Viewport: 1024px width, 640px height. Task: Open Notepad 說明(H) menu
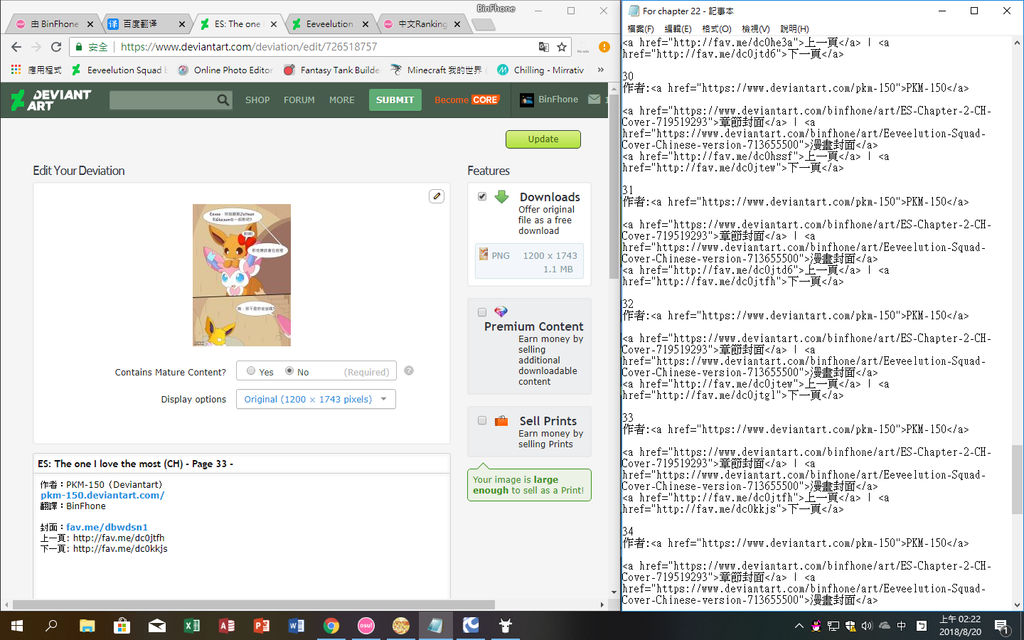(794, 29)
